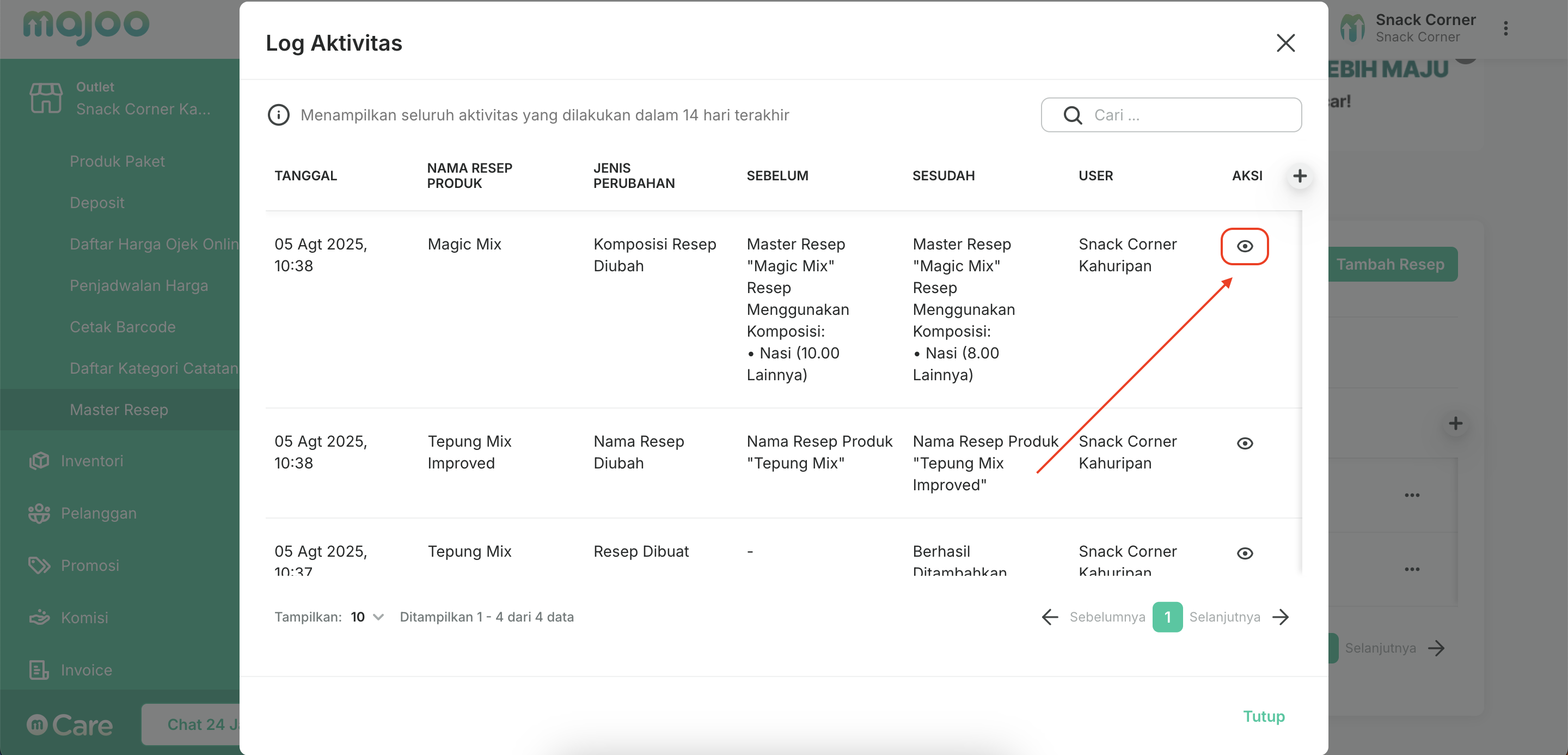
Task: Click the search magnifier icon
Action: (x=1073, y=115)
